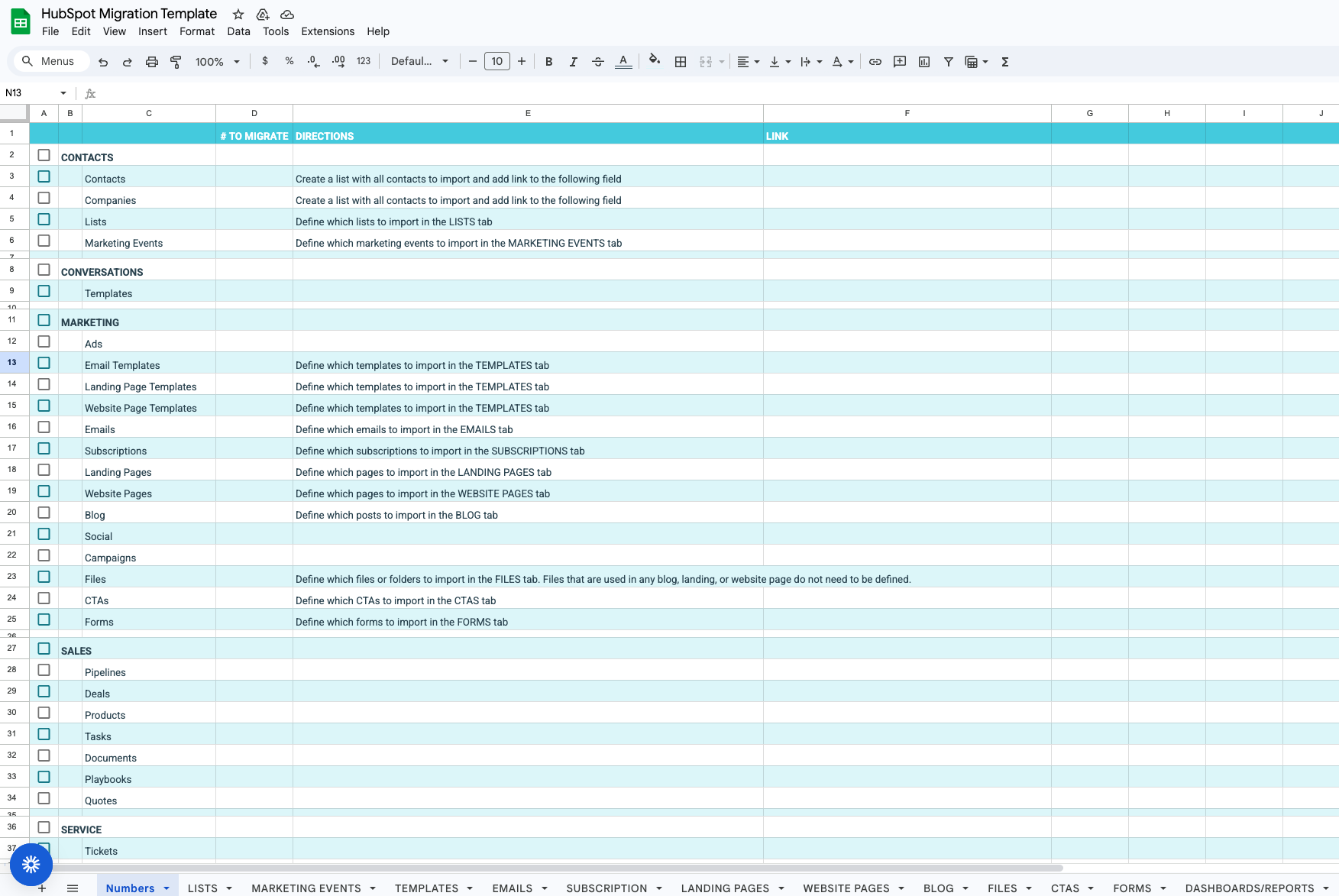
Task: Check the Pipelines row checkbox
Action: [44, 669]
